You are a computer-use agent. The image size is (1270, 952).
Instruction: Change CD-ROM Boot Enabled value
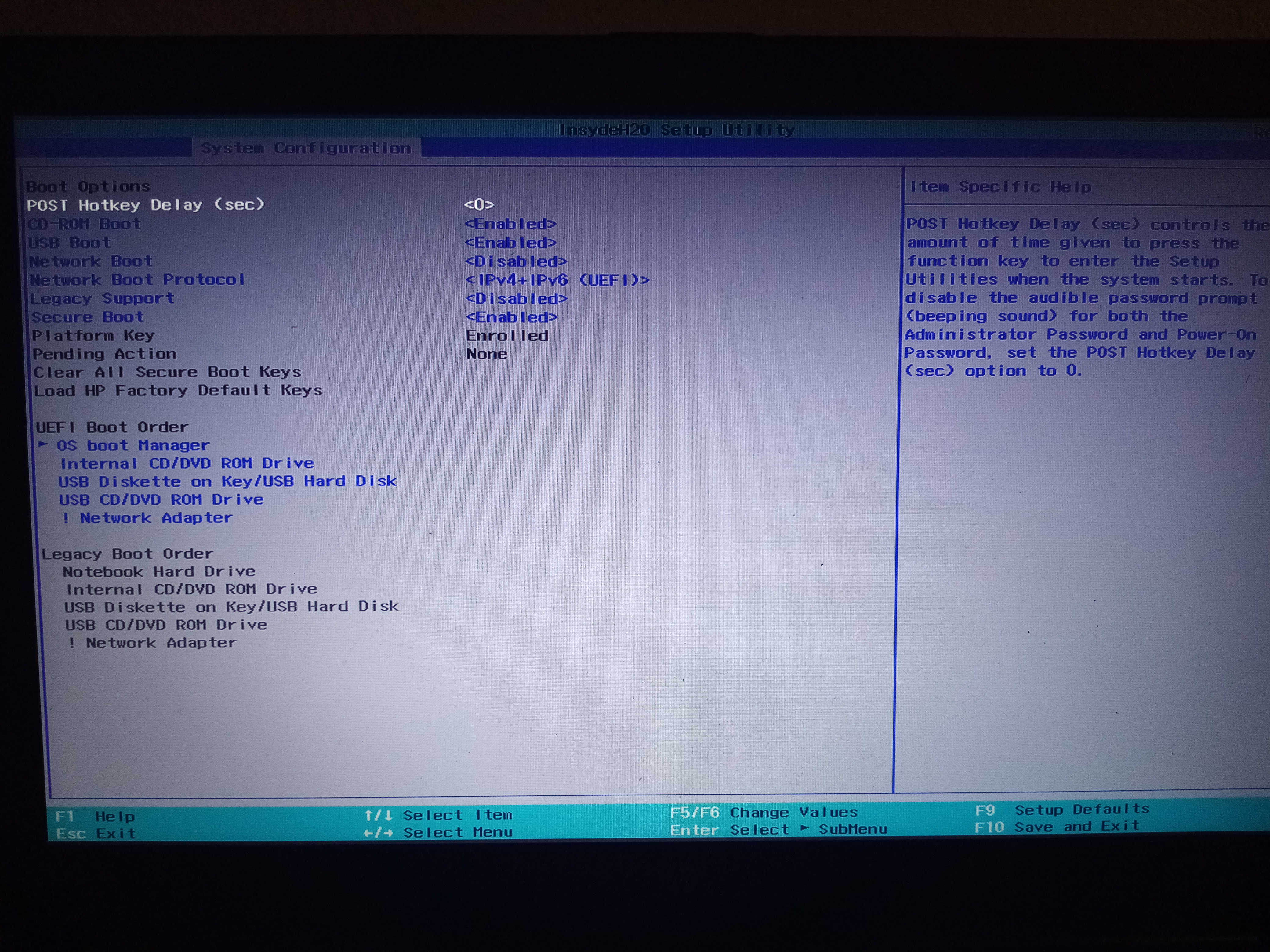(510, 224)
